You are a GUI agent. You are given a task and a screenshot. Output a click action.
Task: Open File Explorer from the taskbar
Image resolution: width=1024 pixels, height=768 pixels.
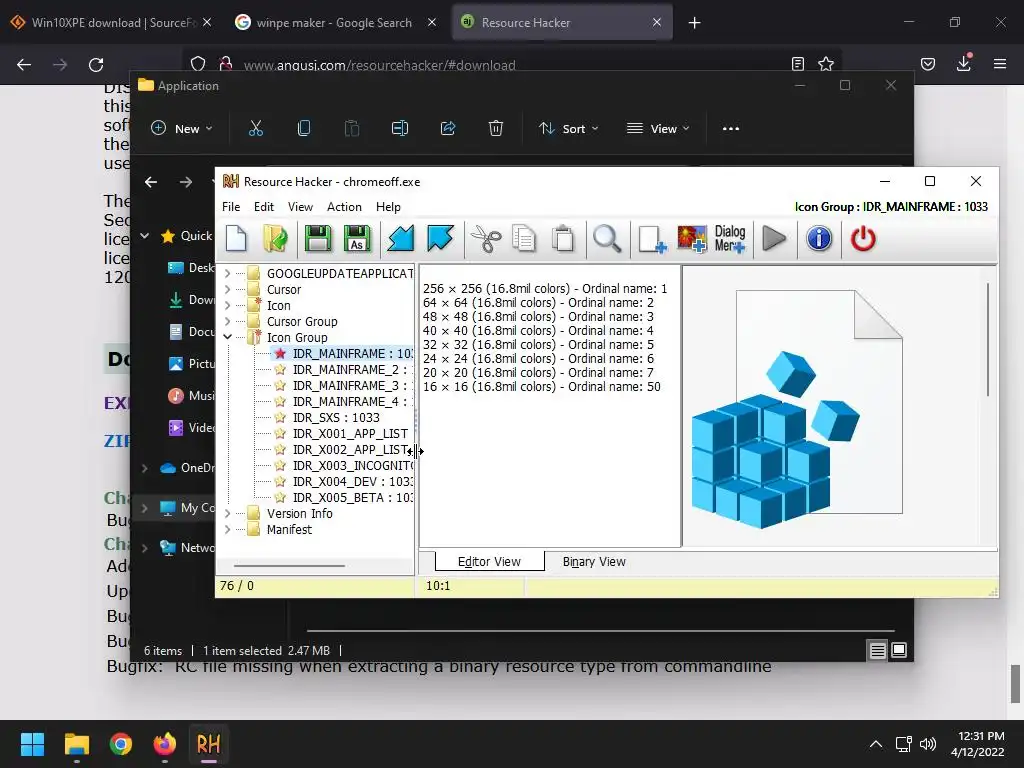coord(76,744)
